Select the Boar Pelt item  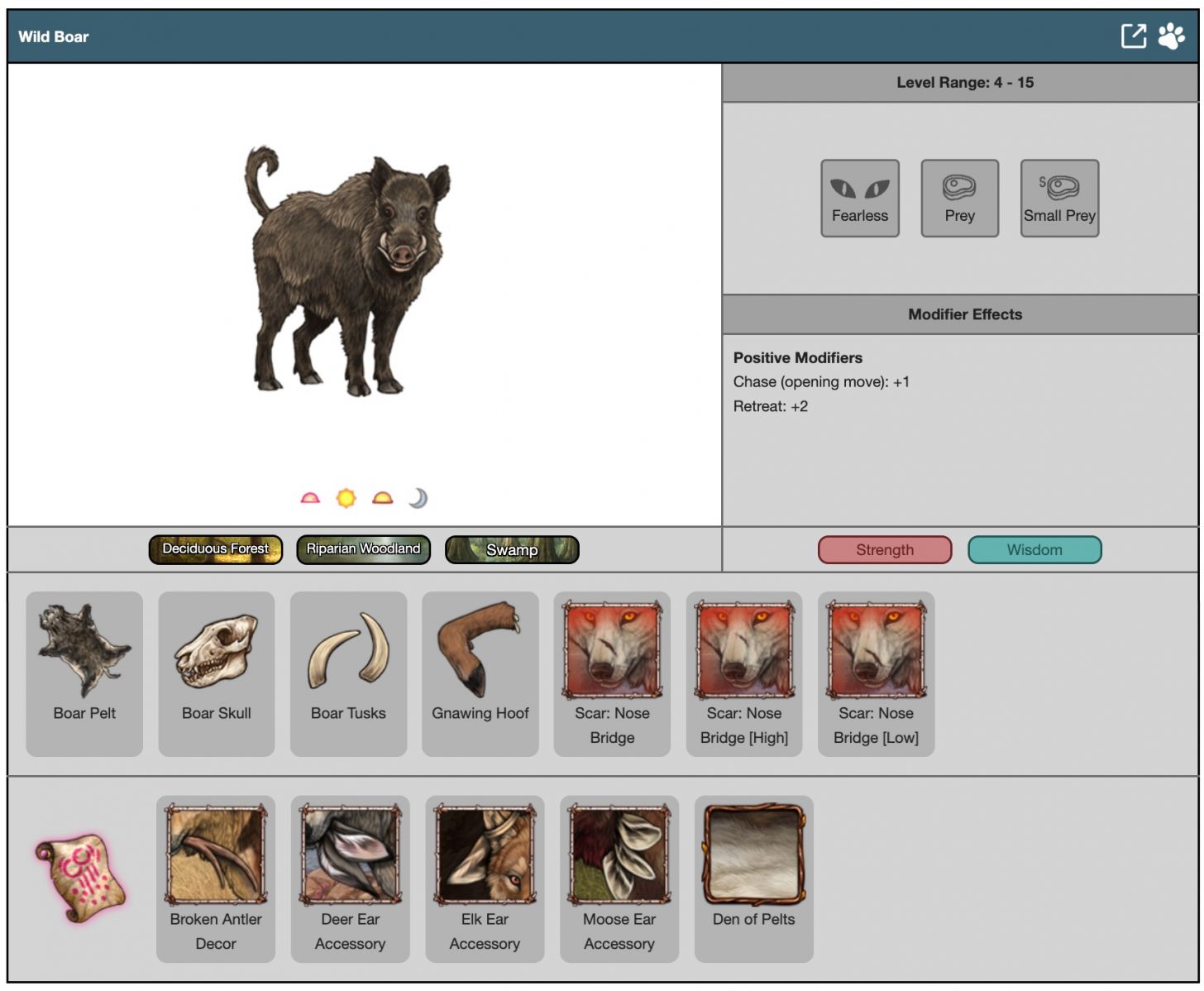[84, 673]
